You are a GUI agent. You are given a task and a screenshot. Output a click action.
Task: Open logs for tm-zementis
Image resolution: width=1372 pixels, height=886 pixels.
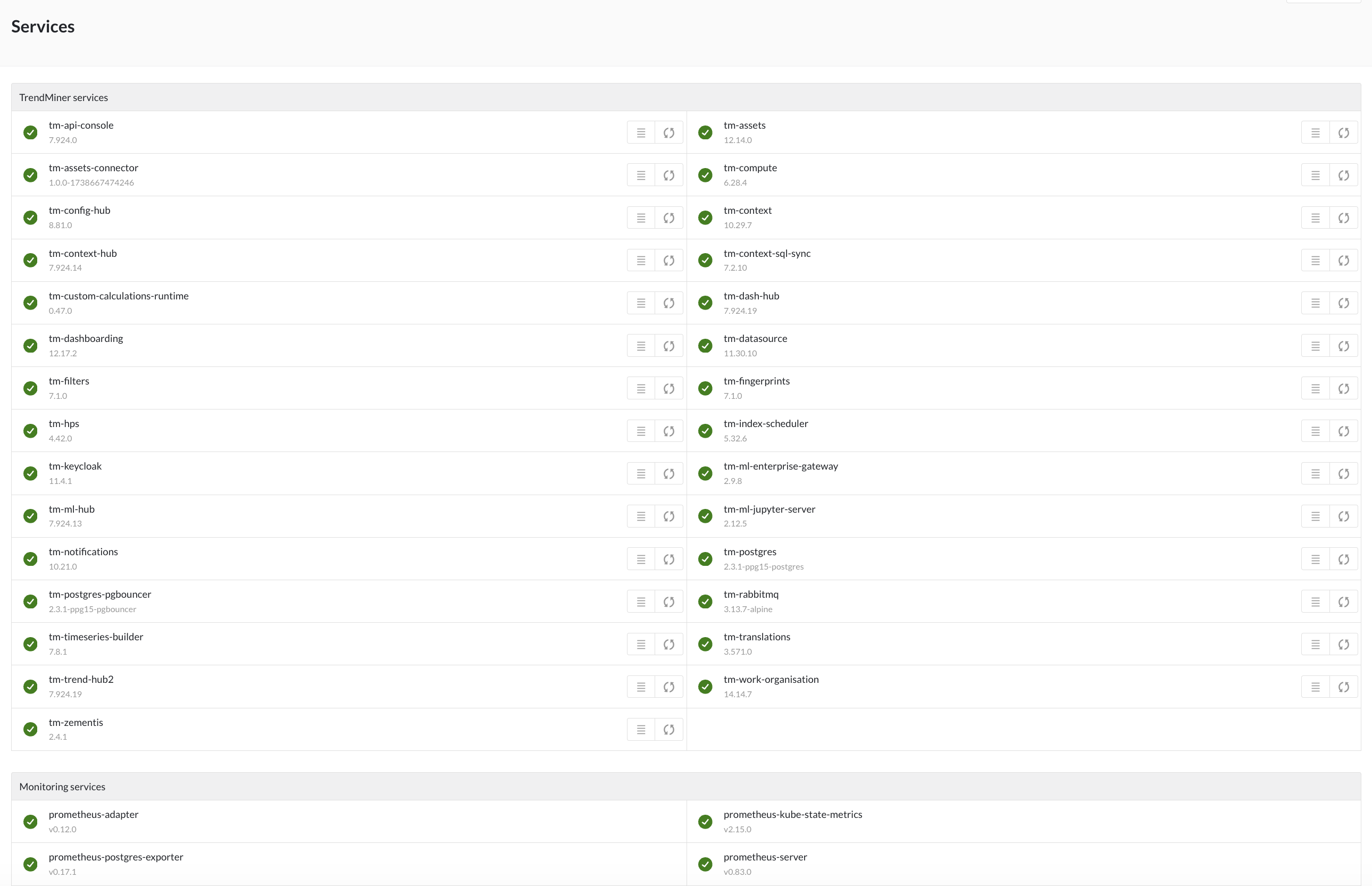pyautogui.click(x=641, y=730)
